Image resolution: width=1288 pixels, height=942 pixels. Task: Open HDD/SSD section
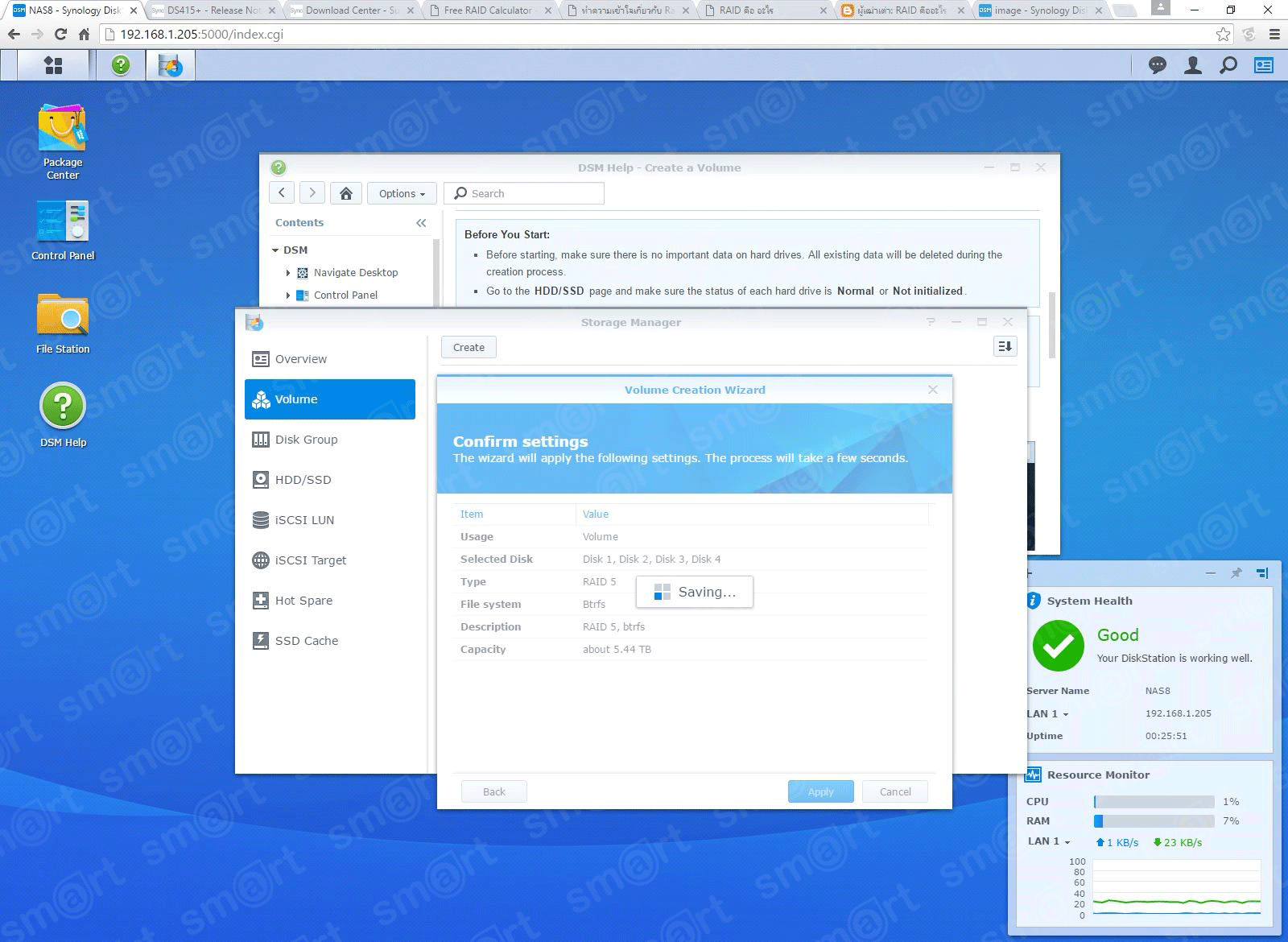tap(330, 480)
